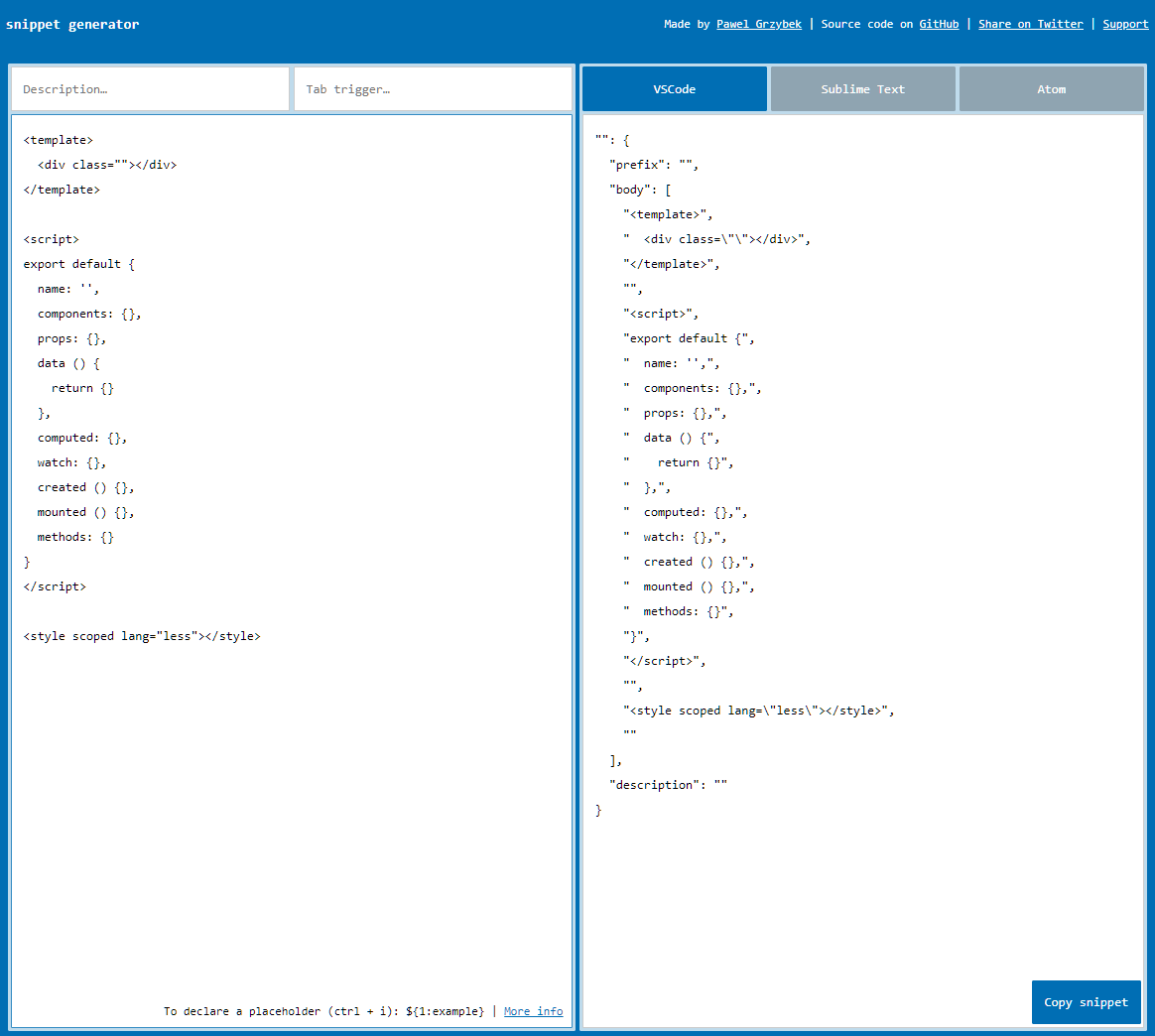Screen dimensions: 1155x1036
Task: Click the 'data () {' editor line
Action: (x=68, y=363)
